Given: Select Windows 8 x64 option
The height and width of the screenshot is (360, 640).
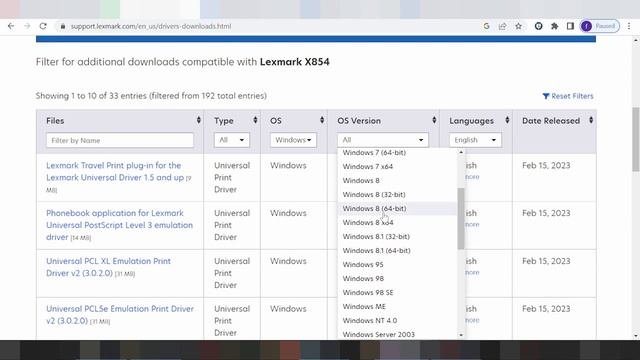Looking at the screenshot, I should (x=397, y=222).
